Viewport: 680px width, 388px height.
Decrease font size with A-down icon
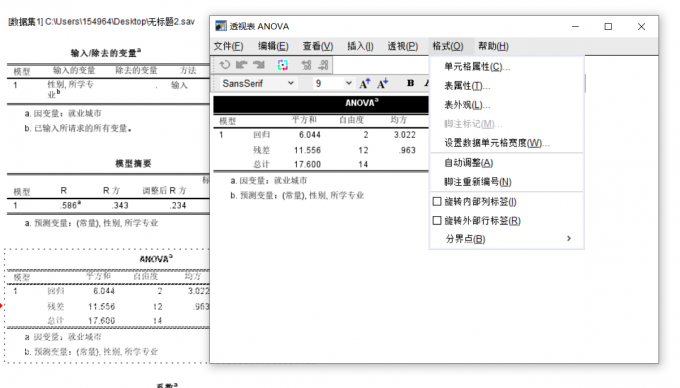click(x=382, y=83)
